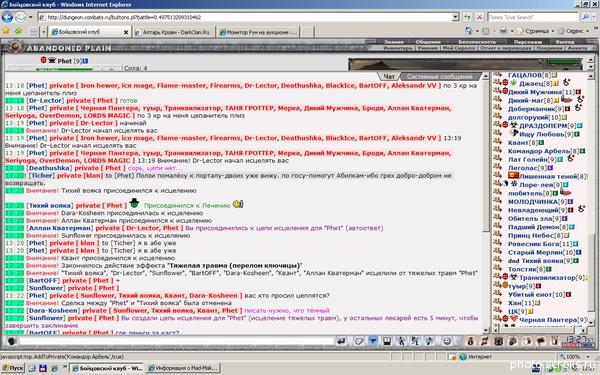This screenshot has height=375, width=600.
Task: Click the Live Search input box
Action: pyautogui.click(x=533, y=17)
